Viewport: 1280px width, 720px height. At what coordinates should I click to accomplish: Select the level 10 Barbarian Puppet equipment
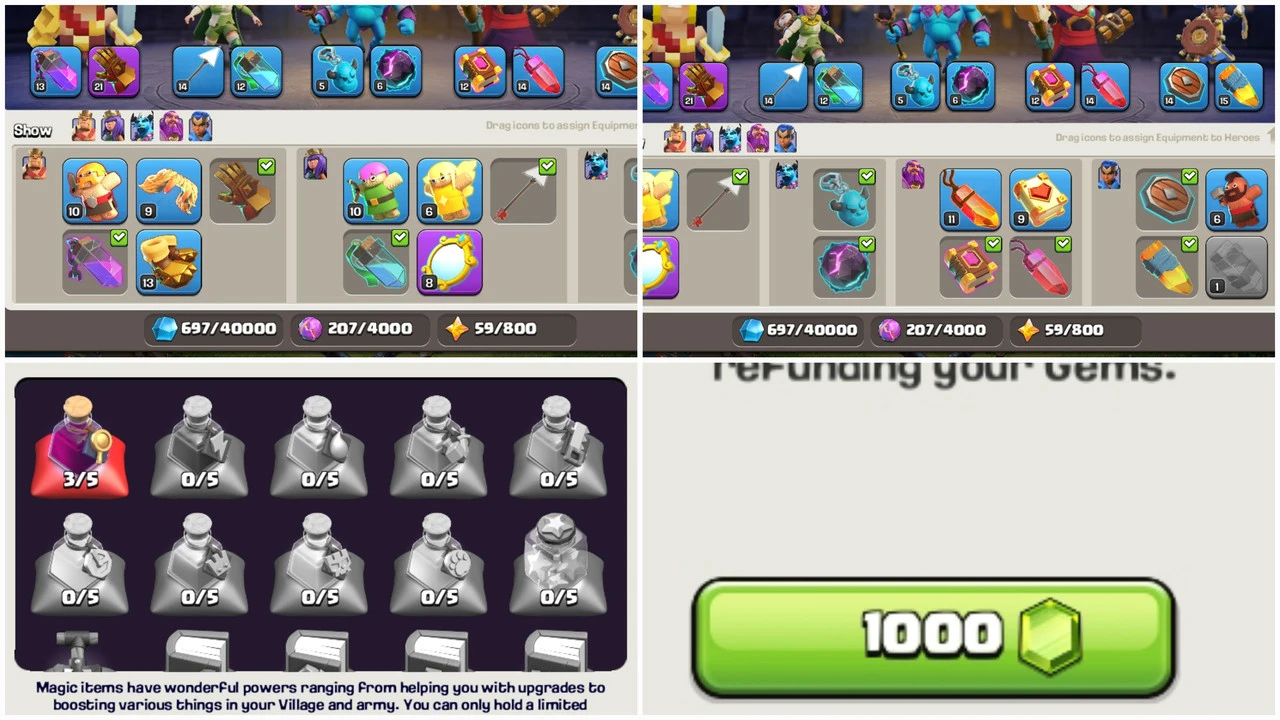(x=95, y=190)
